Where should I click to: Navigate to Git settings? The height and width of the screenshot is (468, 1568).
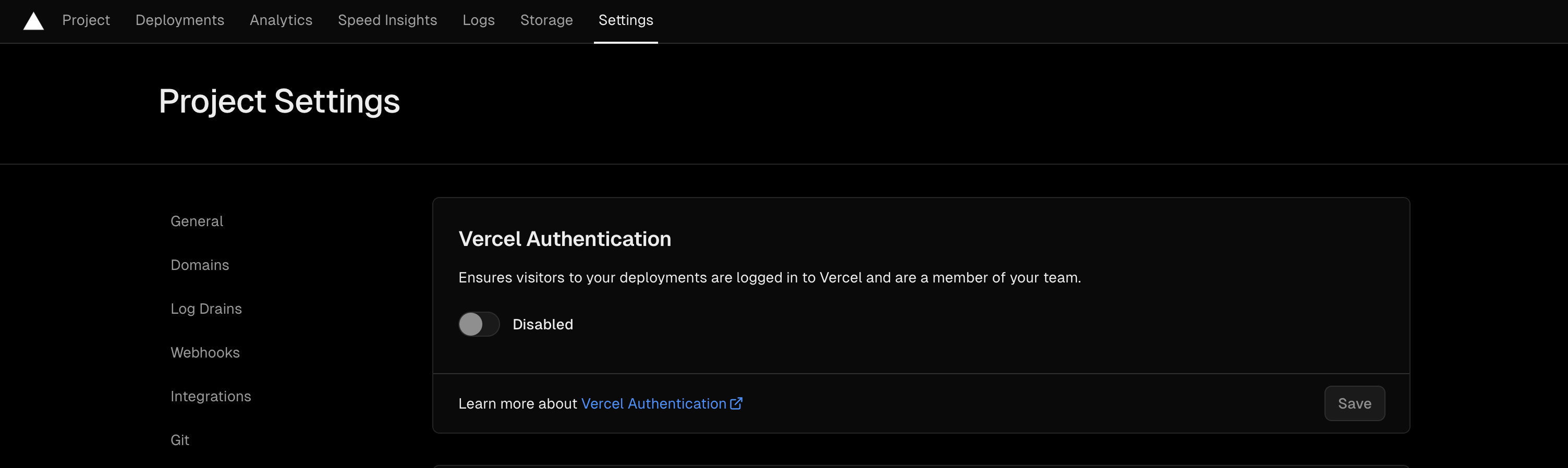tap(179, 440)
